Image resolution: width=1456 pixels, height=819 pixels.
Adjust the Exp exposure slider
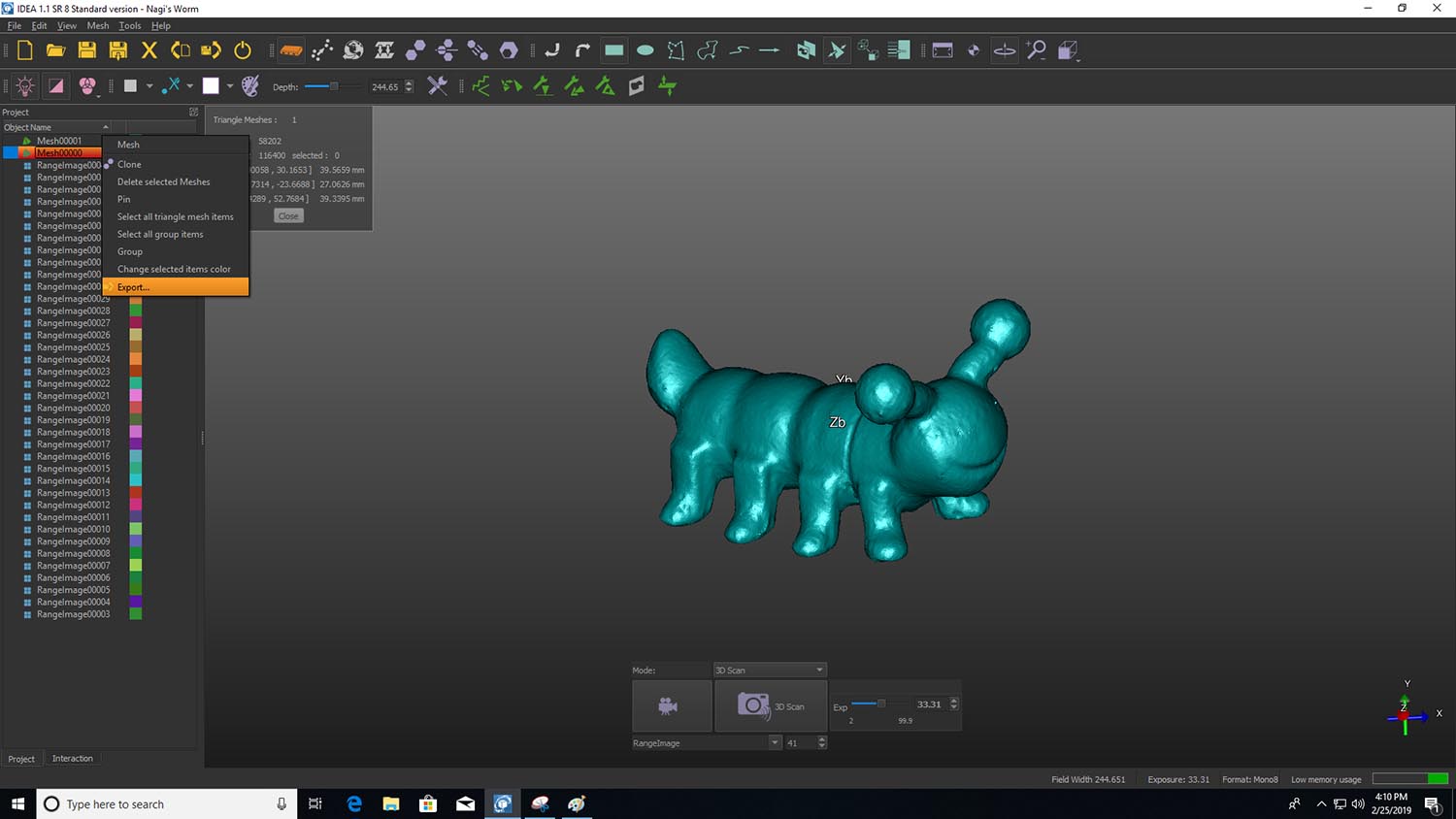[x=880, y=704]
